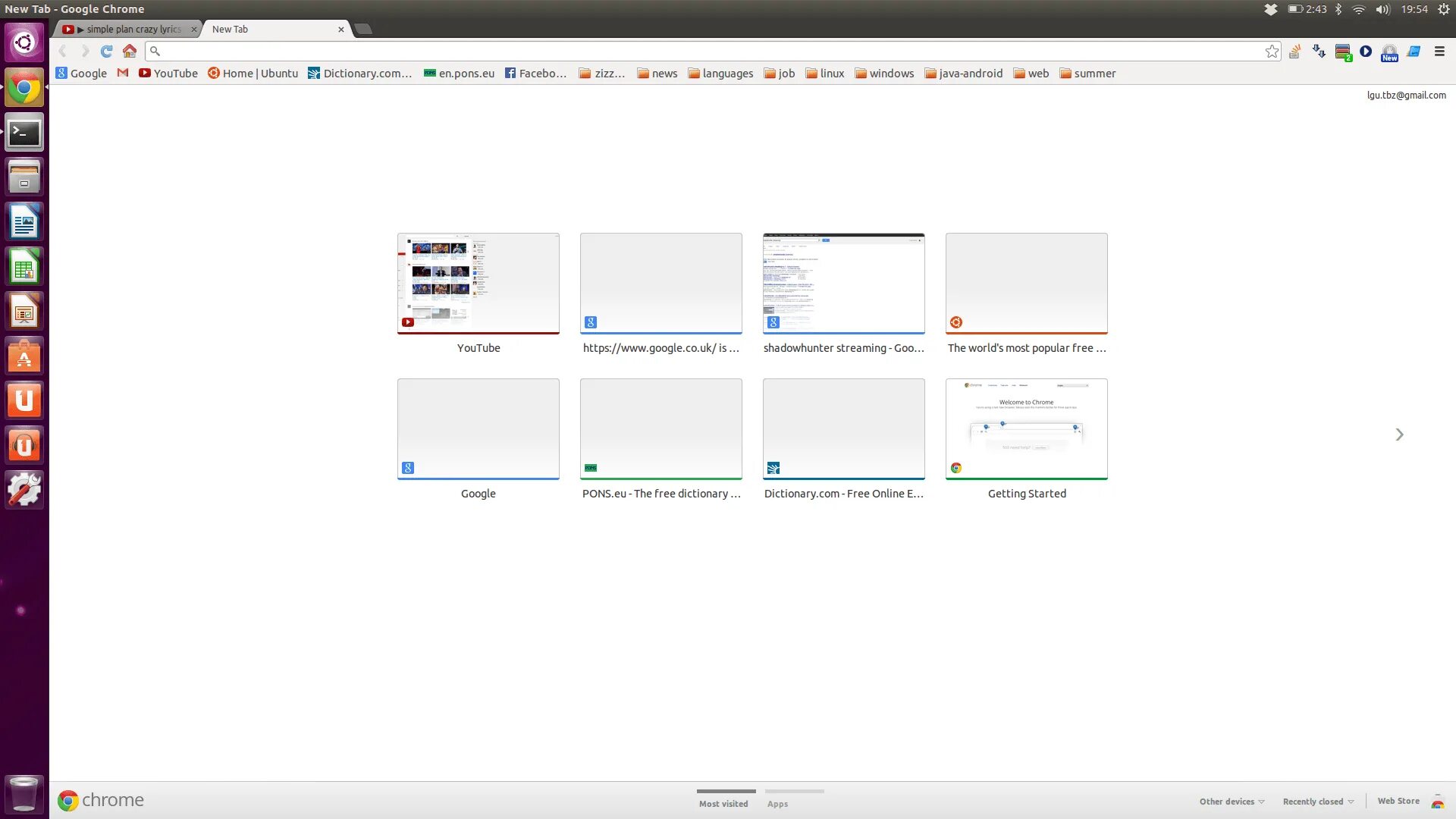
Task: Expand Recently closed dropdown
Action: [x=1317, y=802]
